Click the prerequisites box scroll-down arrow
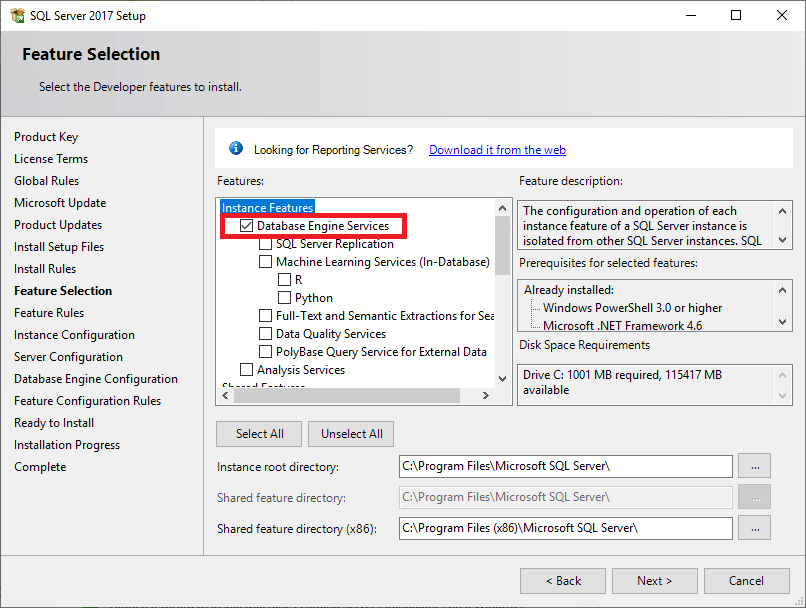806x608 pixels. point(782,322)
